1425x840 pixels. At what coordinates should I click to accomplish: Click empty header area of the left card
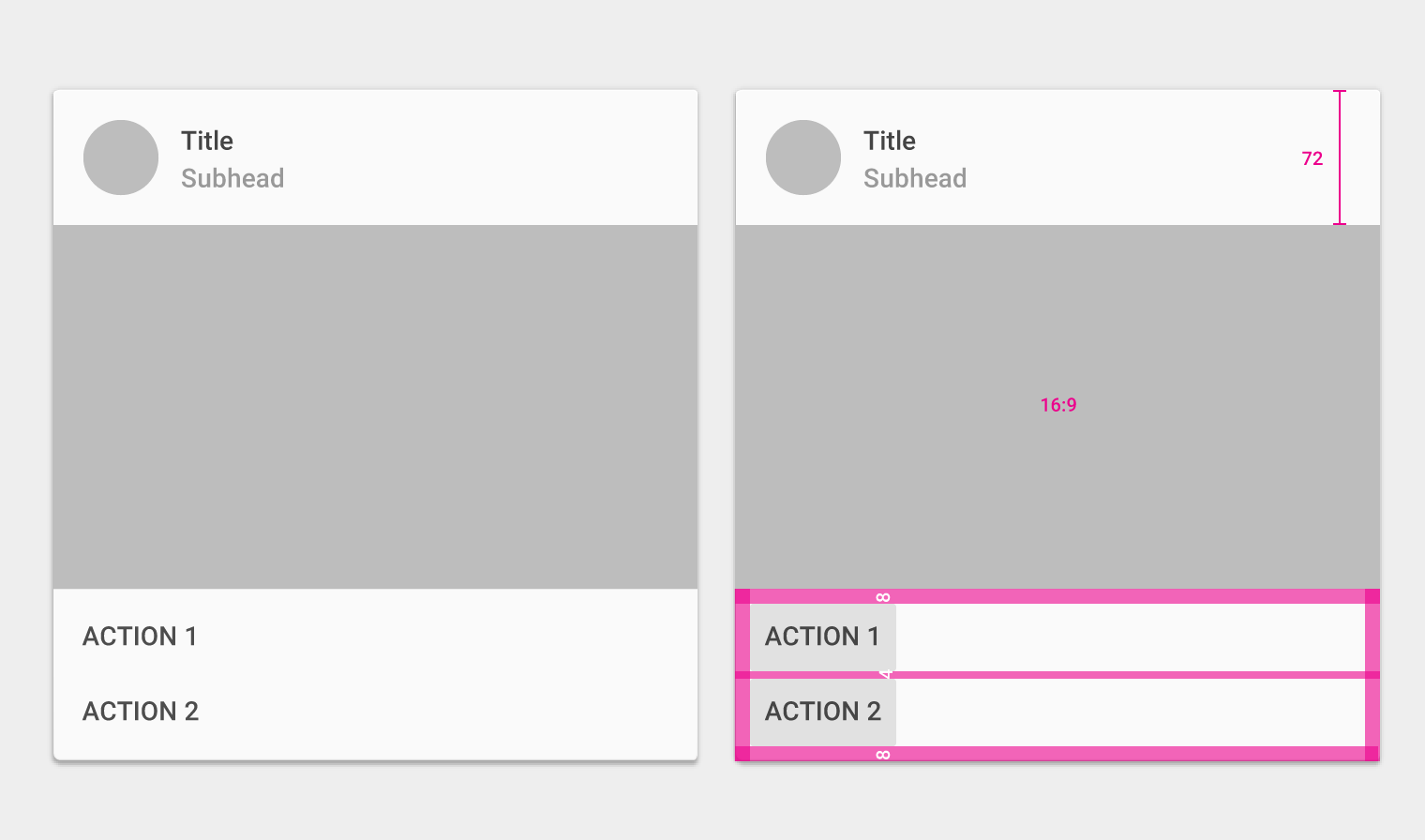click(x=487, y=157)
